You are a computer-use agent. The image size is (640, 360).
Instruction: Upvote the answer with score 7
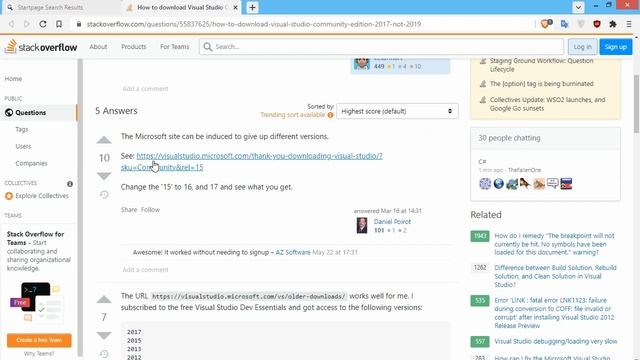point(104,300)
